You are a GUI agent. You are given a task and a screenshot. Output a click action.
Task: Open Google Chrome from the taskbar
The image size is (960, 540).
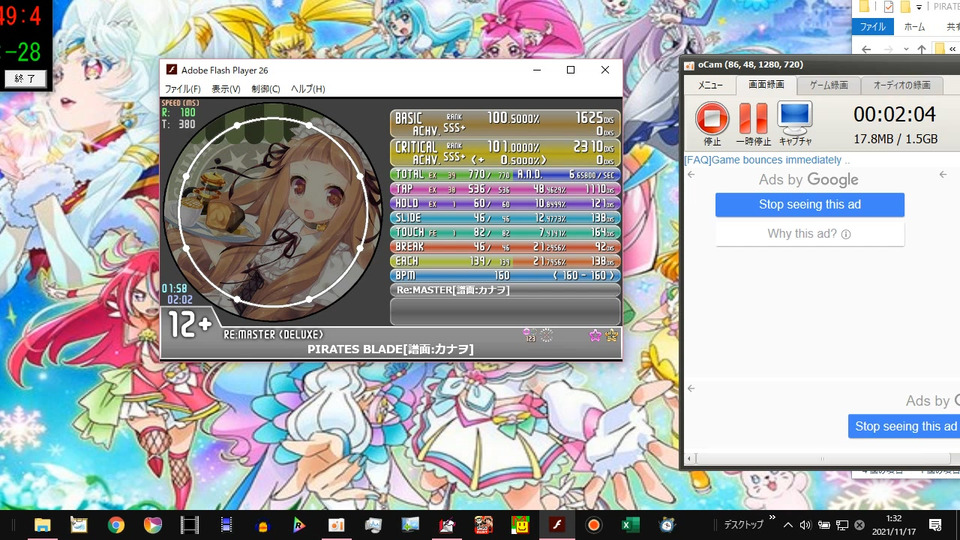point(116,525)
